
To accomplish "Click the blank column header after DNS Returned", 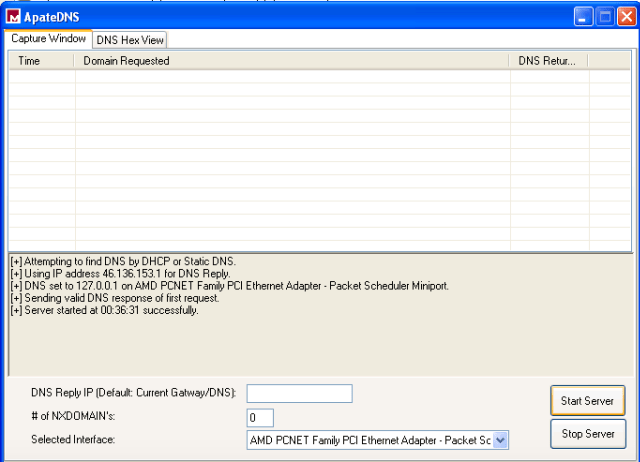I will point(608,61).
